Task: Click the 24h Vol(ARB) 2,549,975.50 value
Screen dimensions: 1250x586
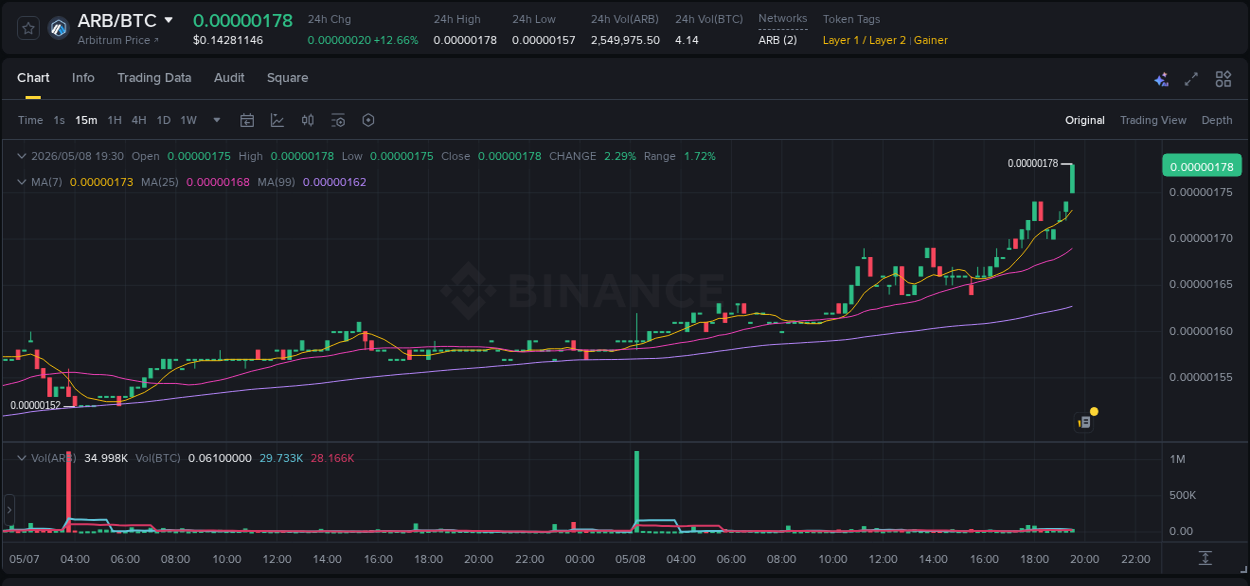Action: point(625,40)
